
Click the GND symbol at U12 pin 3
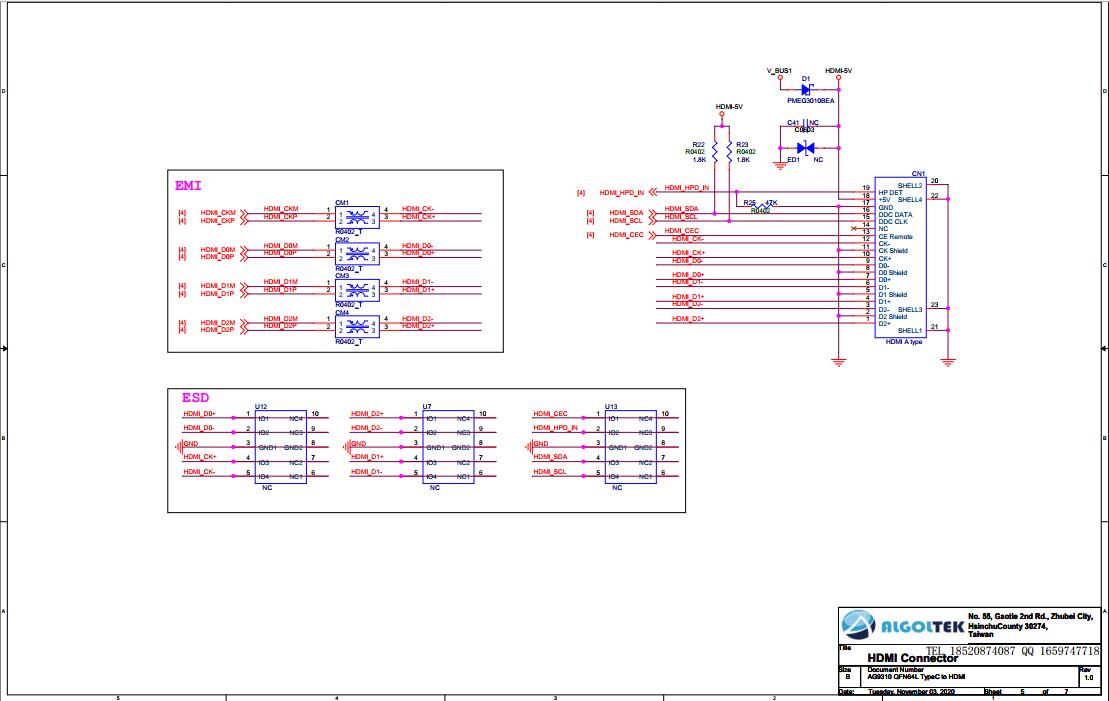(x=178, y=447)
